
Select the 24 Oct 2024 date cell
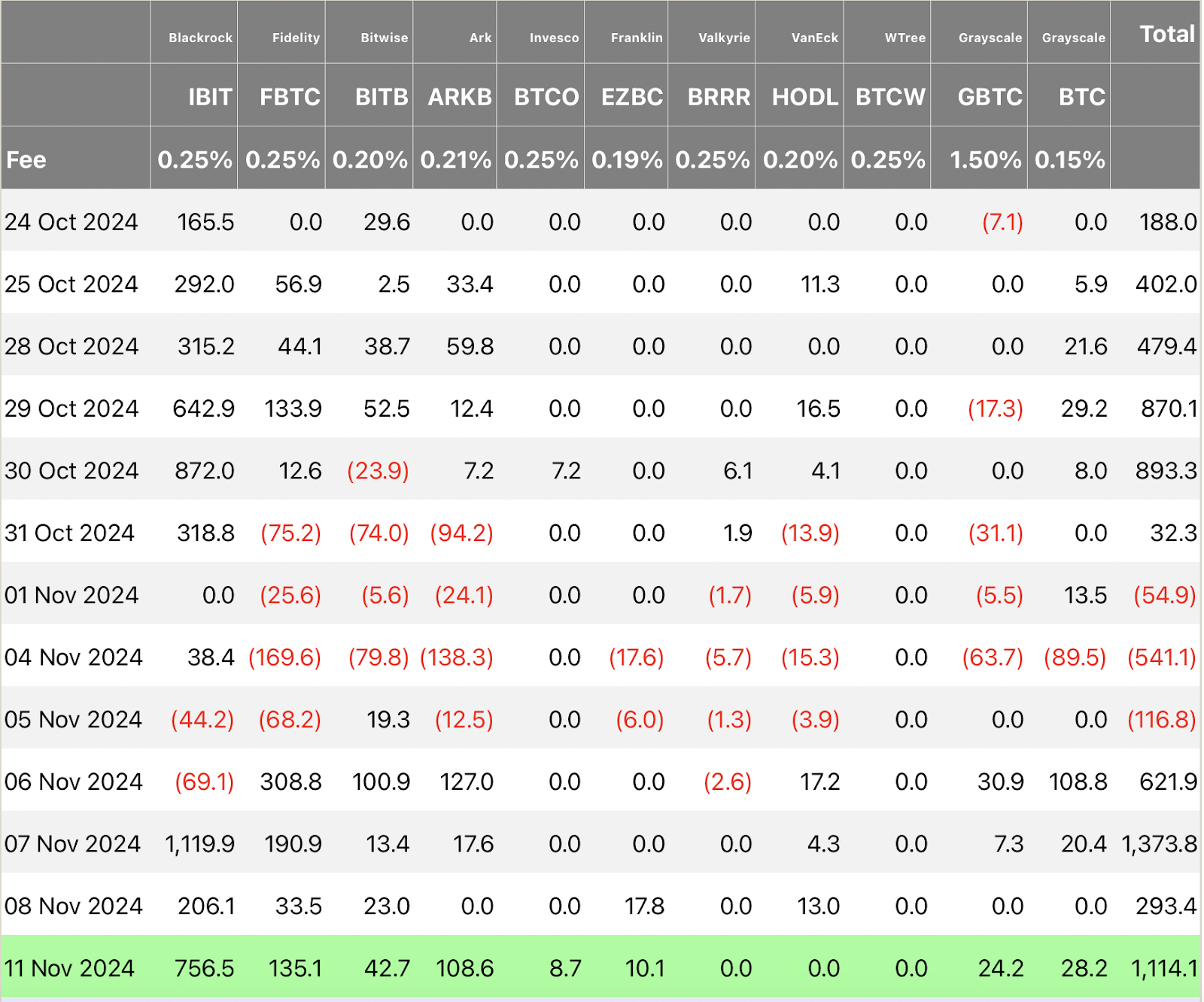click(x=71, y=222)
